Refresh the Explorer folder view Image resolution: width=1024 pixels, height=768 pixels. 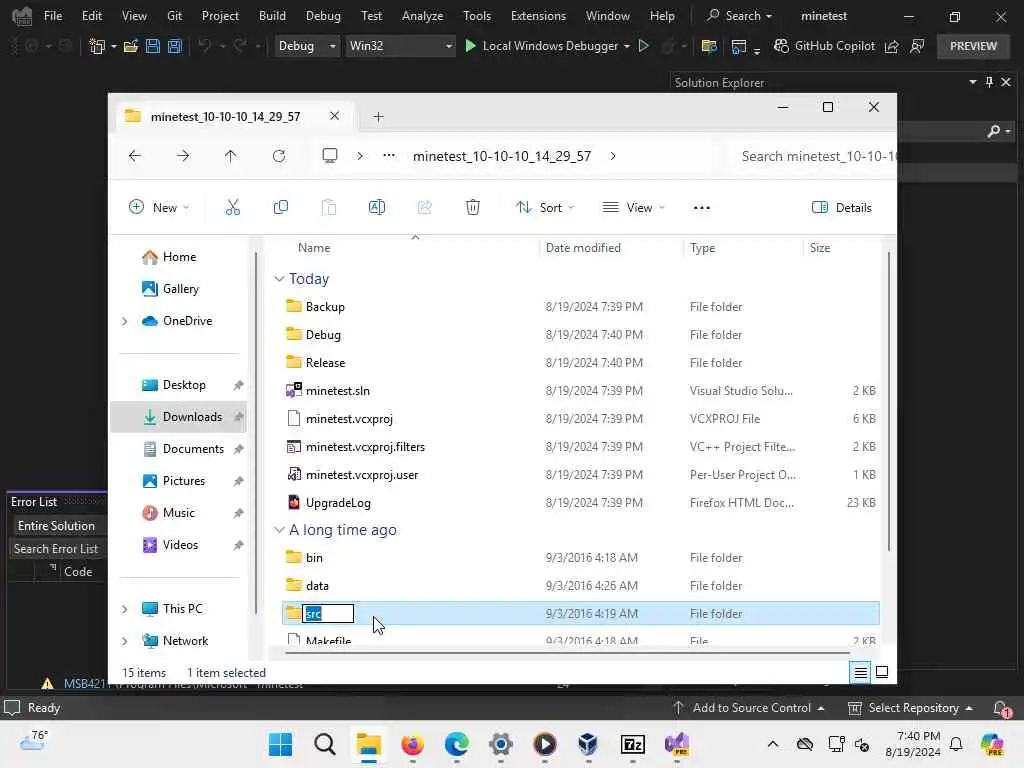(279, 156)
